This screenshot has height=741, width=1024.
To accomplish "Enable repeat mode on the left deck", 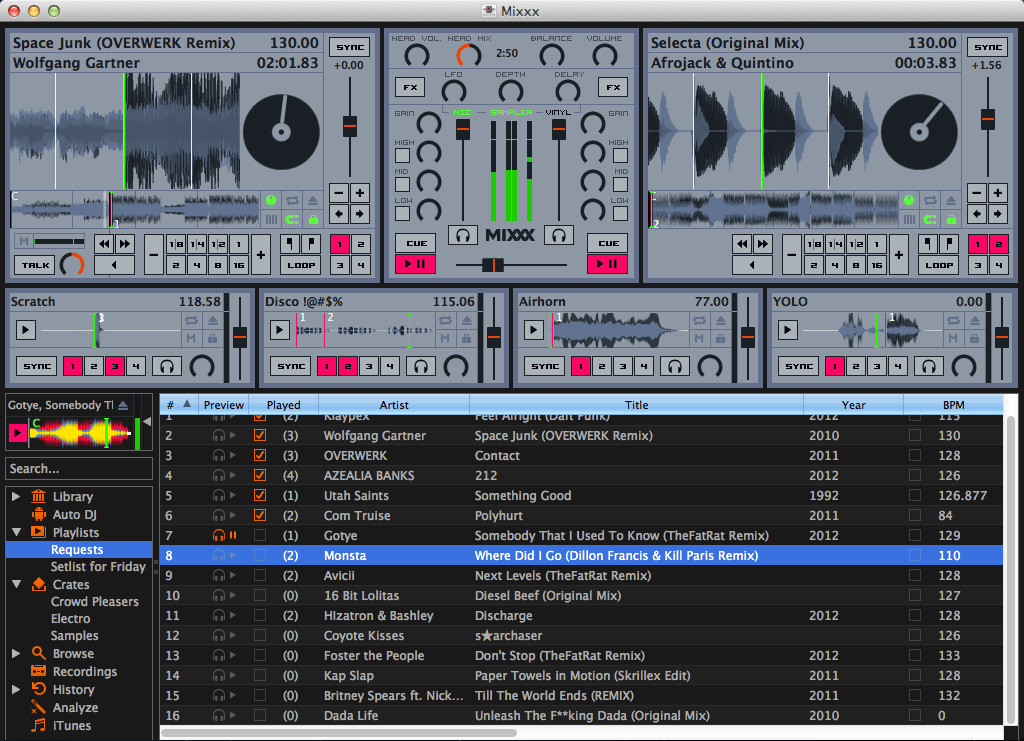I will coord(292,200).
